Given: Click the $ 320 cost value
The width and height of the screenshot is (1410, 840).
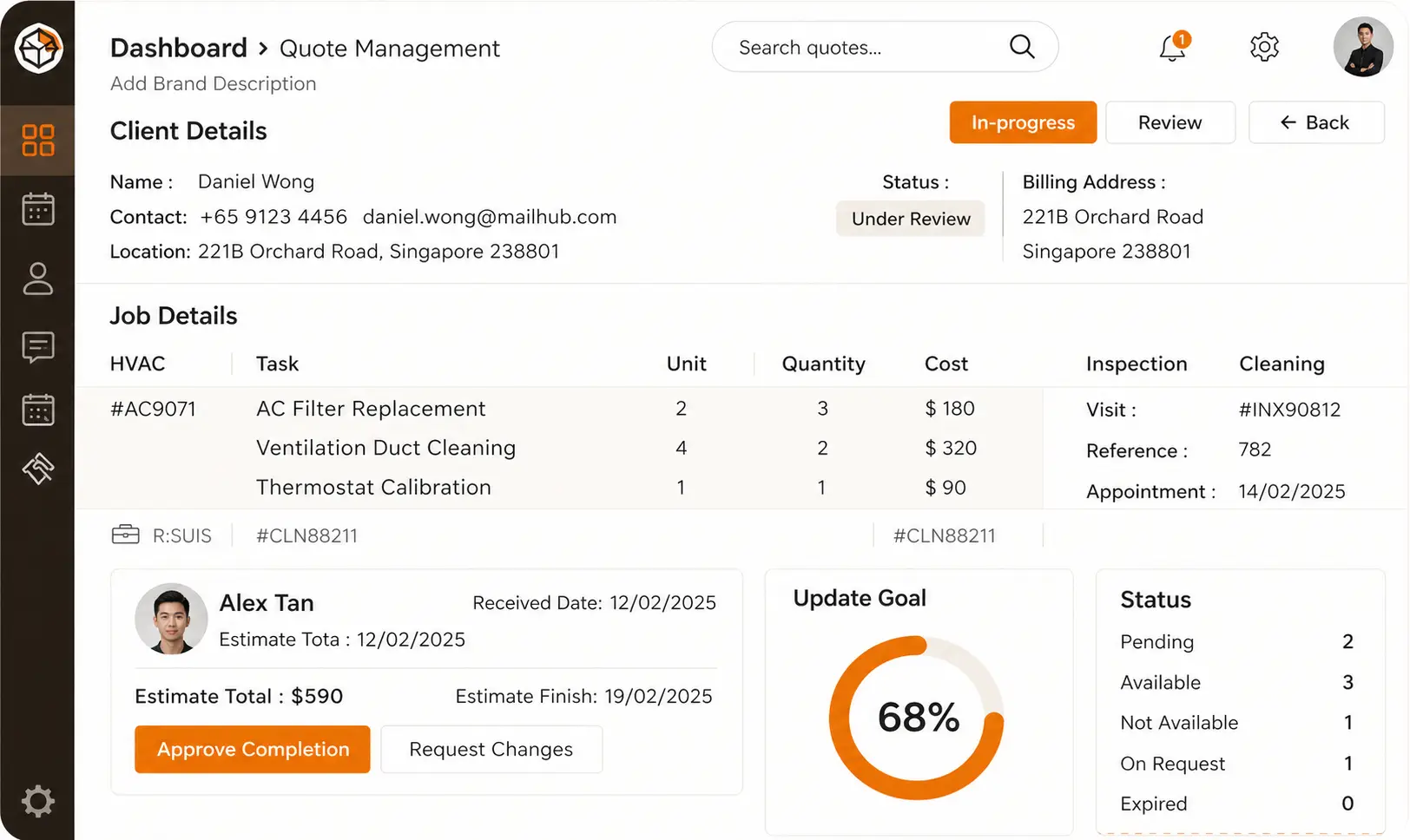Looking at the screenshot, I should 951,448.
